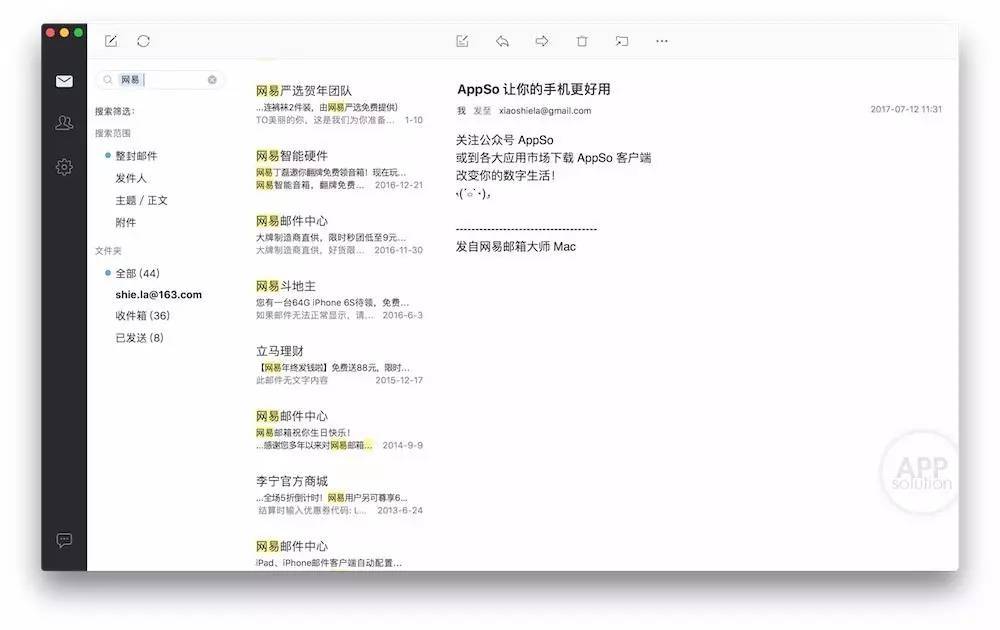Image resolution: width=1000 pixels, height=630 pixels.
Task: Open the Contacts section in sidebar
Action: coord(64,122)
